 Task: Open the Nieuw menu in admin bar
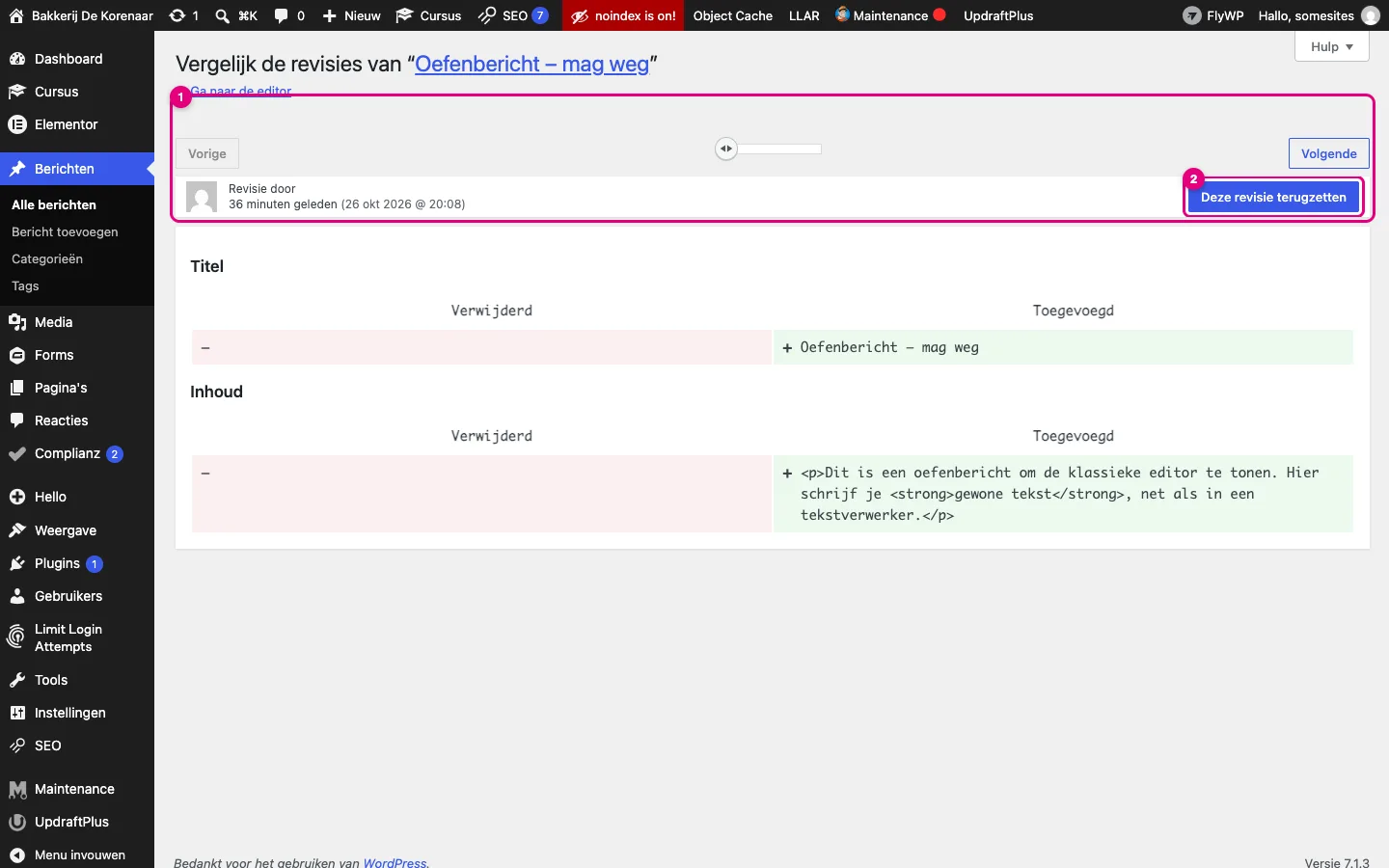coord(351,15)
